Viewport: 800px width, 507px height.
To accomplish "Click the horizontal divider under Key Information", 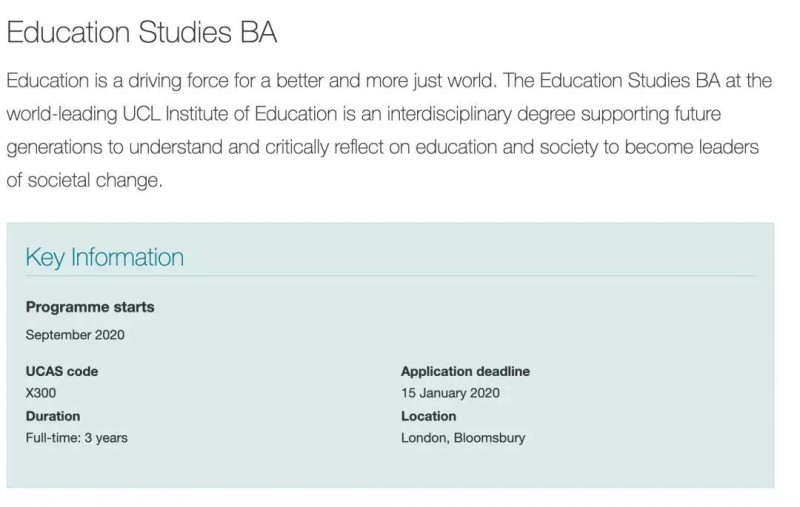I will point(390,276).
